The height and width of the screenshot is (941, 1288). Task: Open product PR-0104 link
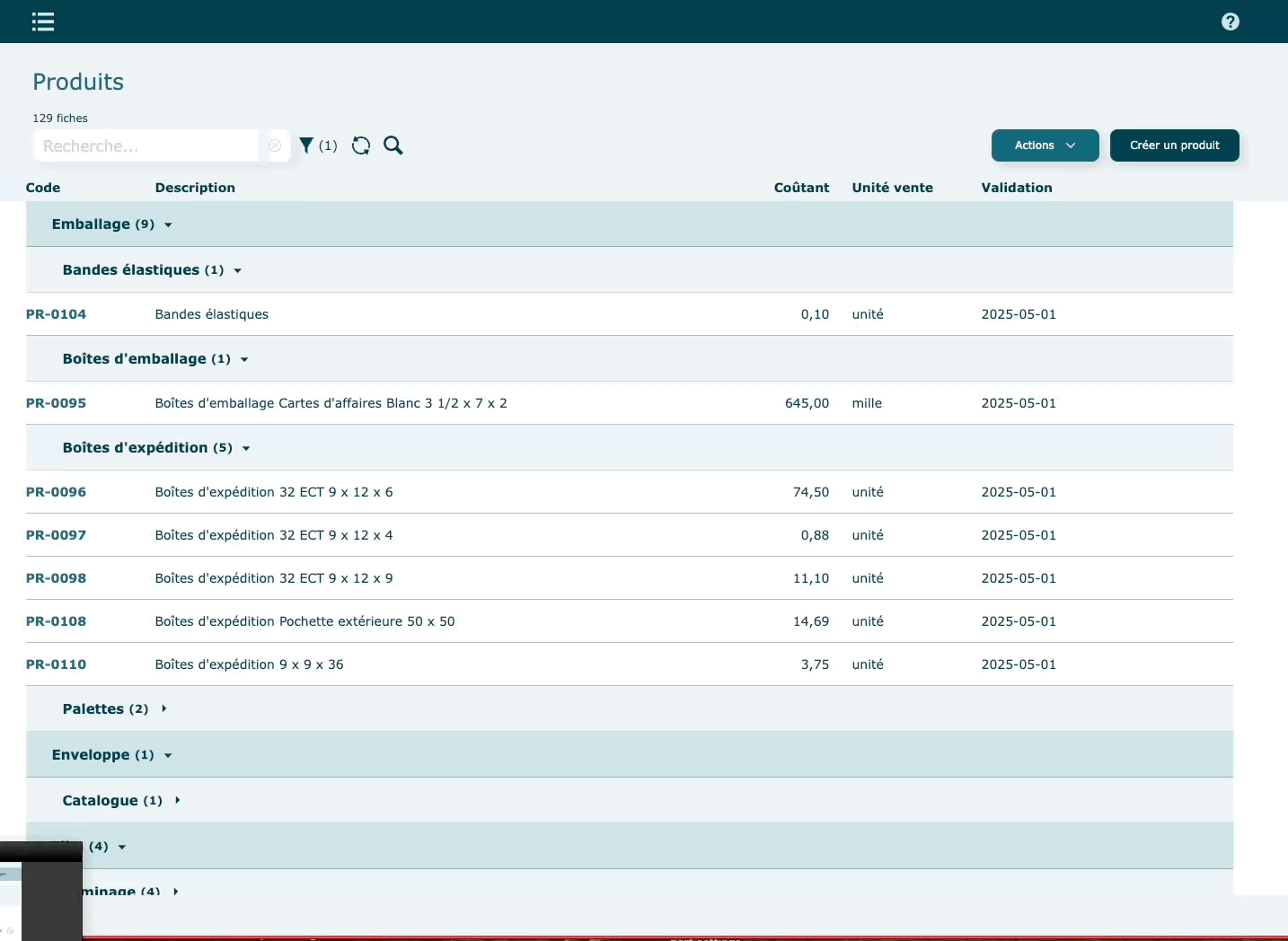click(56, 314)
